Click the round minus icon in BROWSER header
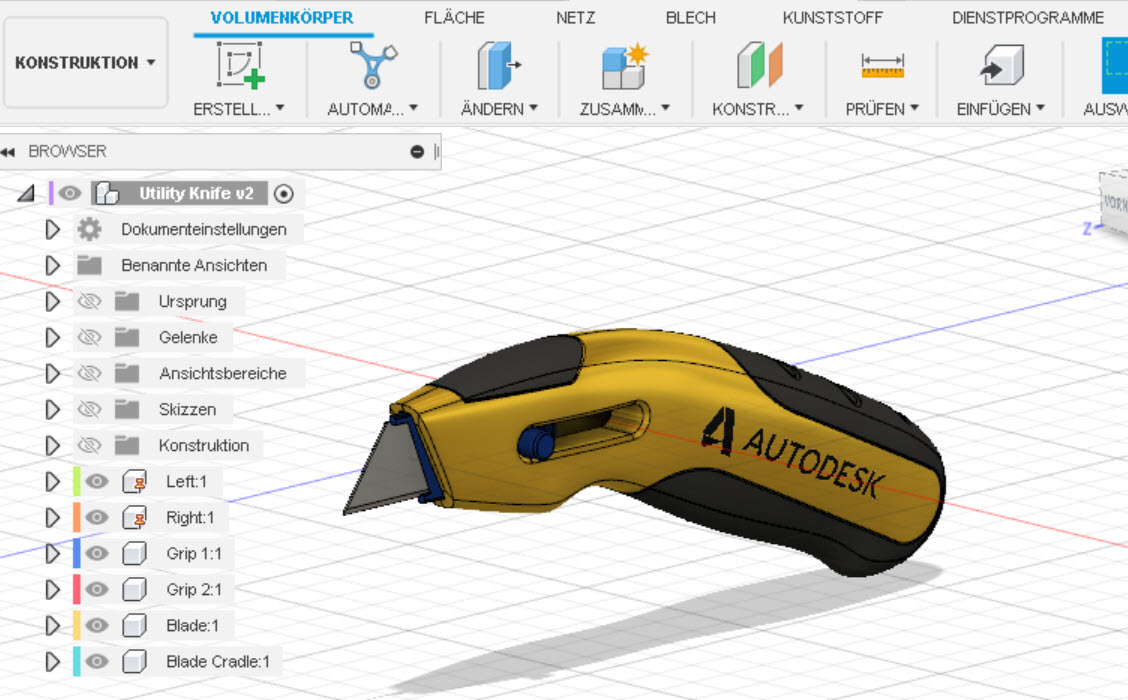The height and width of the screenshot is (700, 1128). 417,152
